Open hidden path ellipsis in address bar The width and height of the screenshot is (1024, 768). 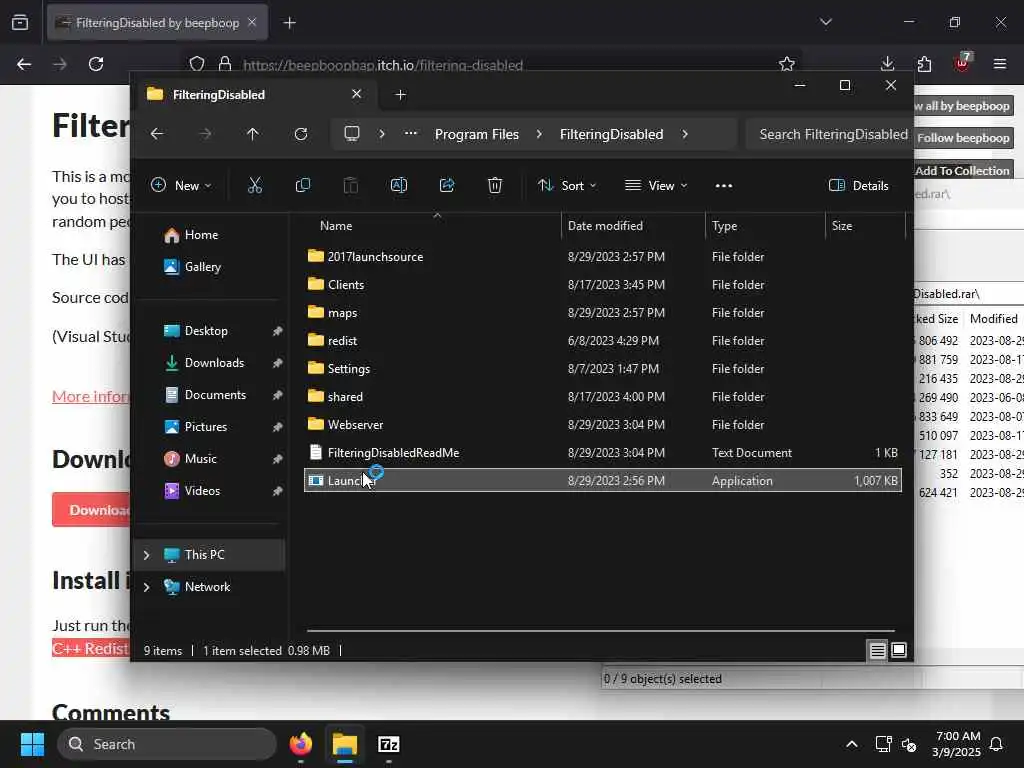pyautogui.click(x=411, y=133)
